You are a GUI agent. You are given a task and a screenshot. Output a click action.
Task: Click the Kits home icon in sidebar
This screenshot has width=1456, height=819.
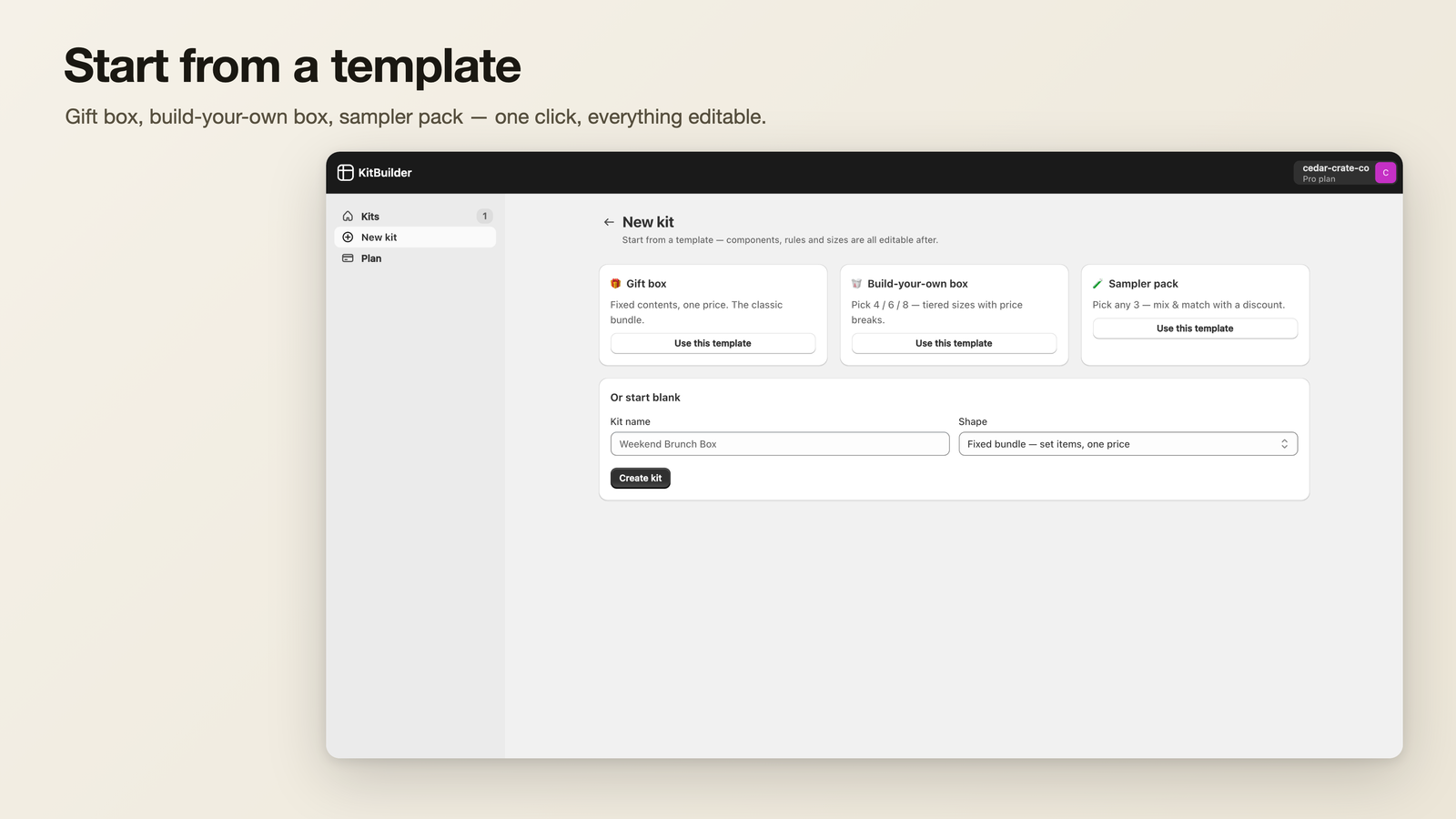pyautogui.click(x=348, y=217)
